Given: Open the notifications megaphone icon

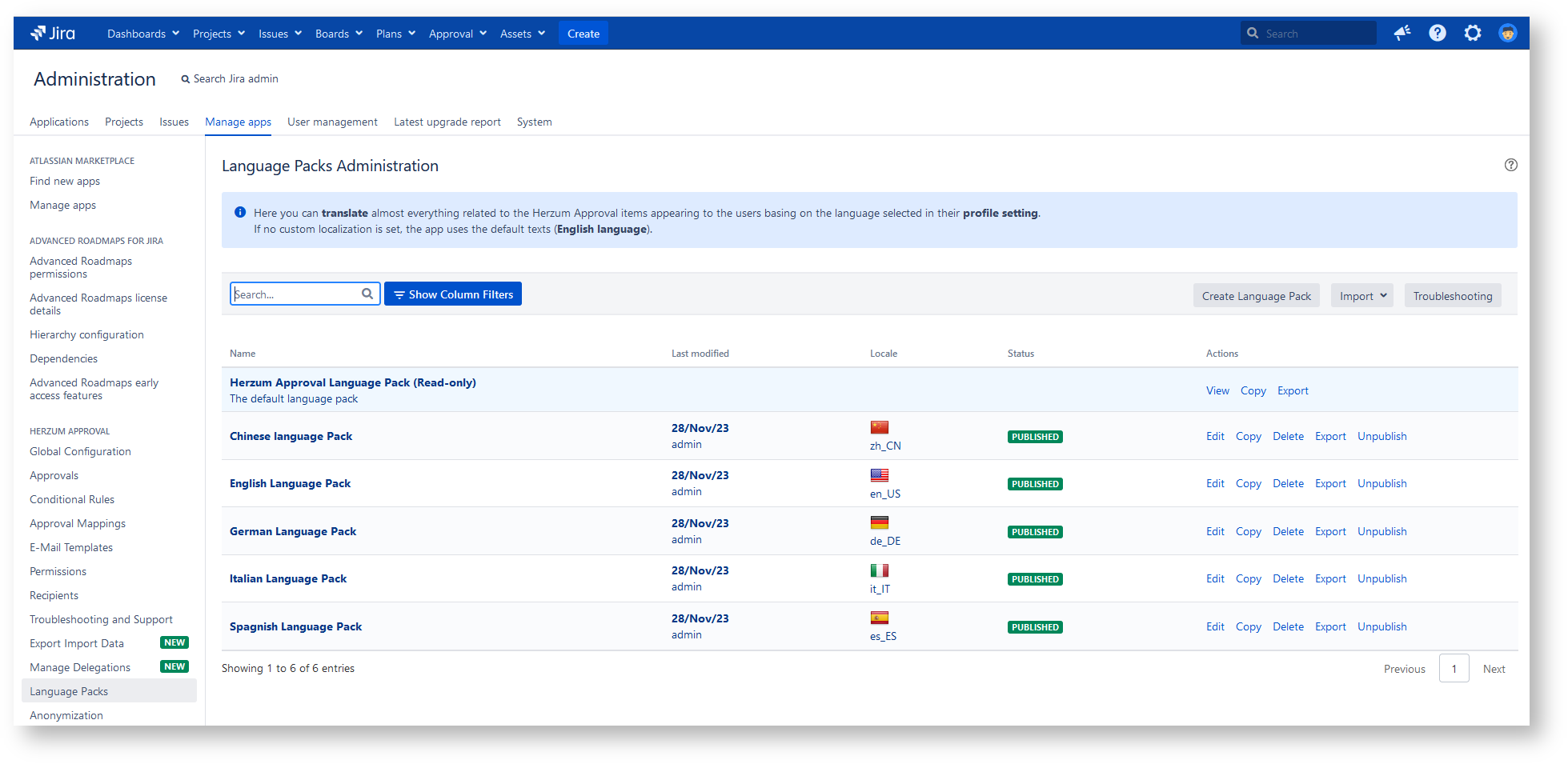Looking at the screenshot, I should click(1402, 34).
